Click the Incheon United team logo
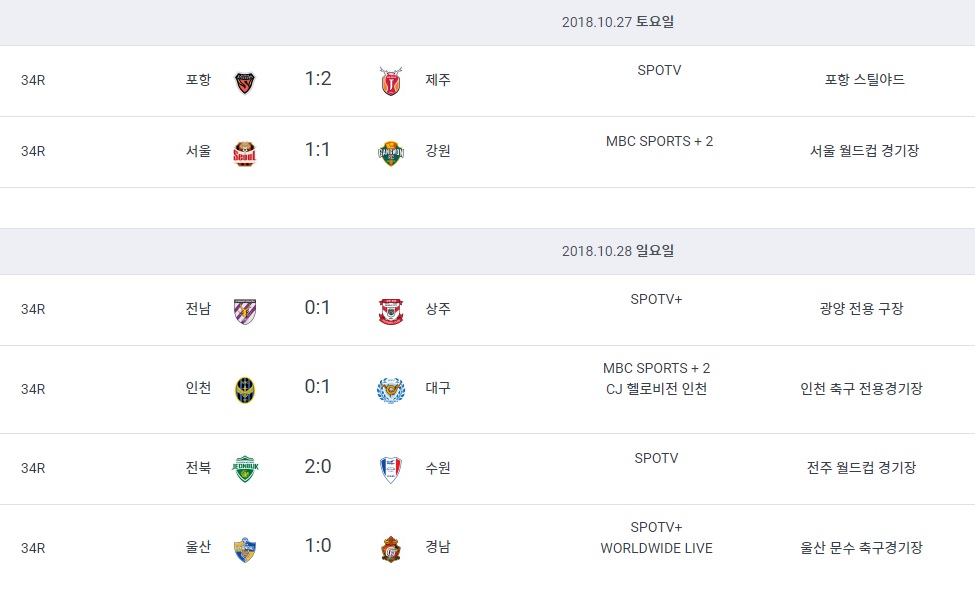 coord(245,389)
